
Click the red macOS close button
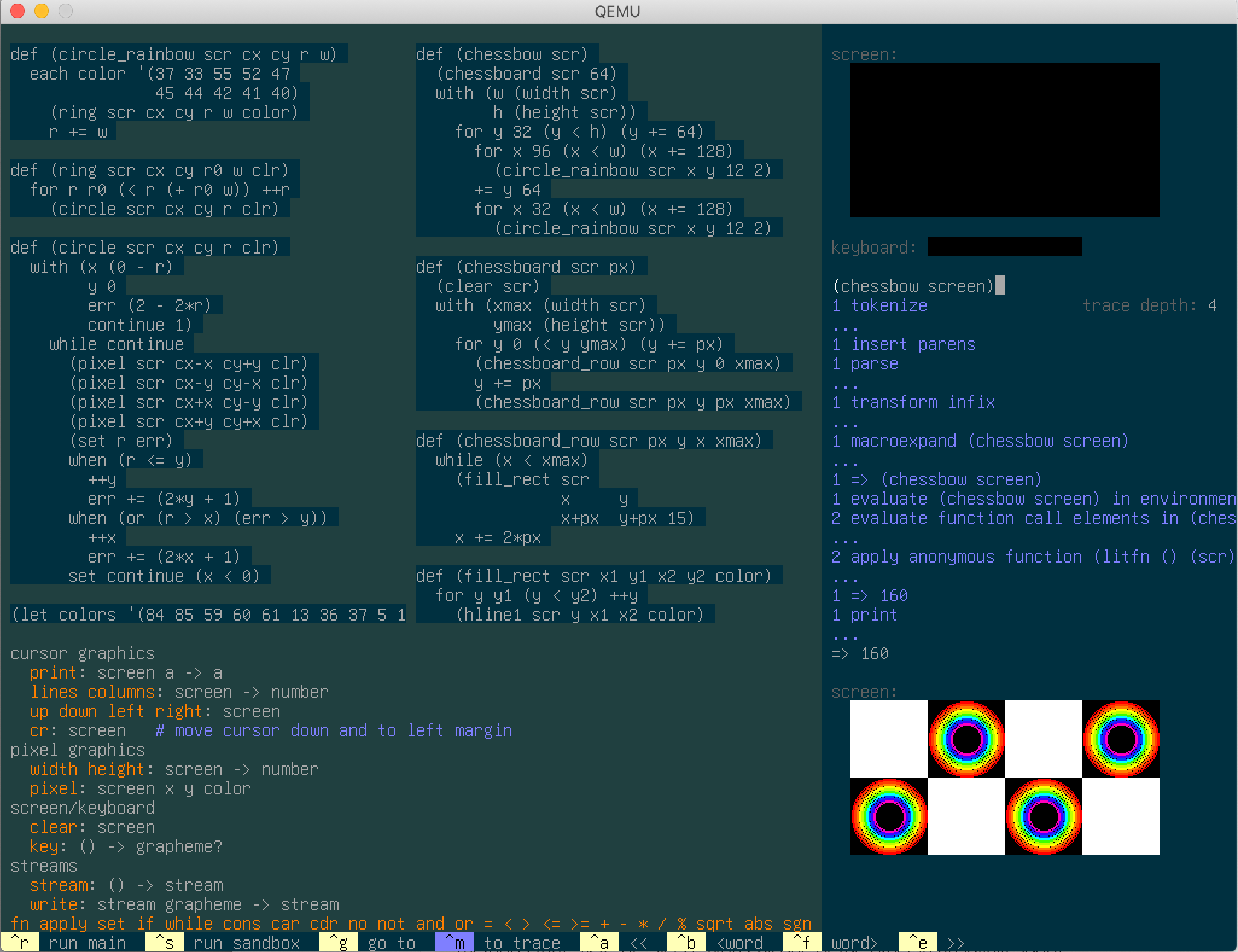(x=18, y=11)
